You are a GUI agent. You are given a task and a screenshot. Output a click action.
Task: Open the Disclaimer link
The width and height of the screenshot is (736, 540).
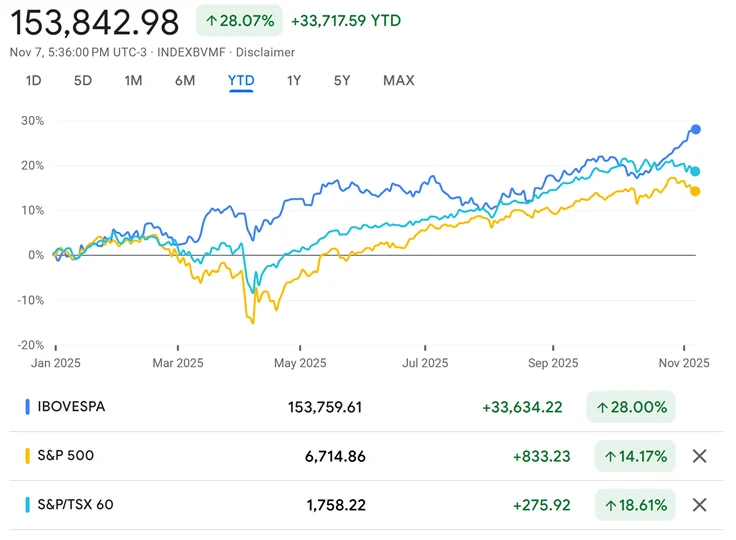tap(267, 52)
